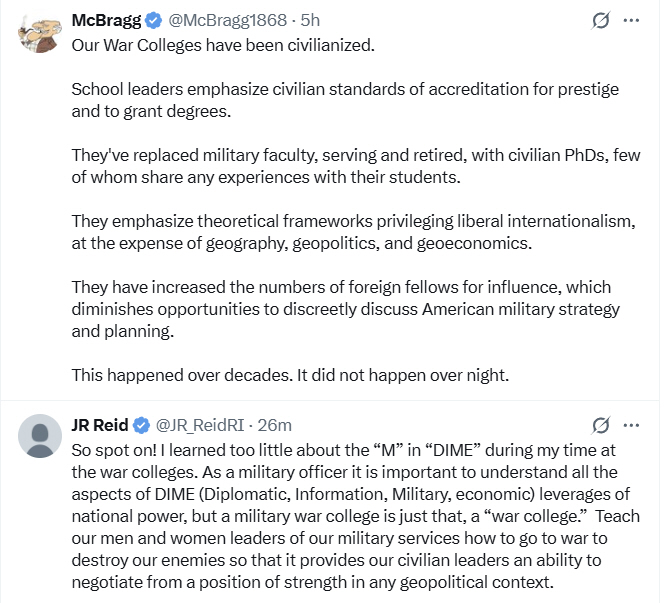
Task: Open the 26m timestamp on the reply
Action: coord(276,425)
